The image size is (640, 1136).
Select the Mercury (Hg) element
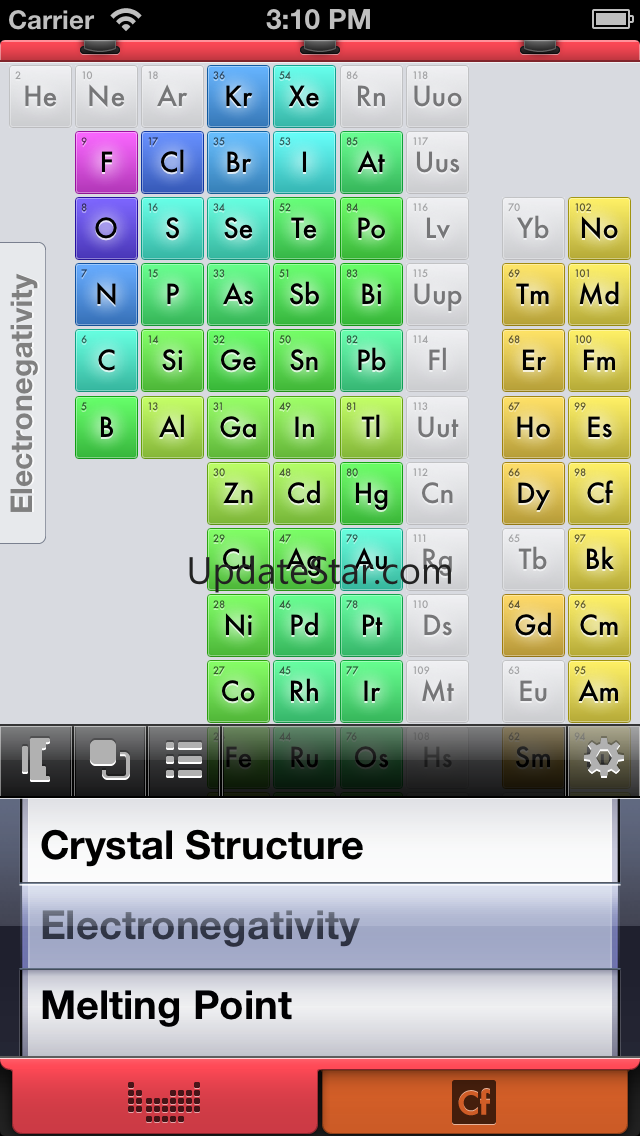pyautogui.click(x=371, y=493)
